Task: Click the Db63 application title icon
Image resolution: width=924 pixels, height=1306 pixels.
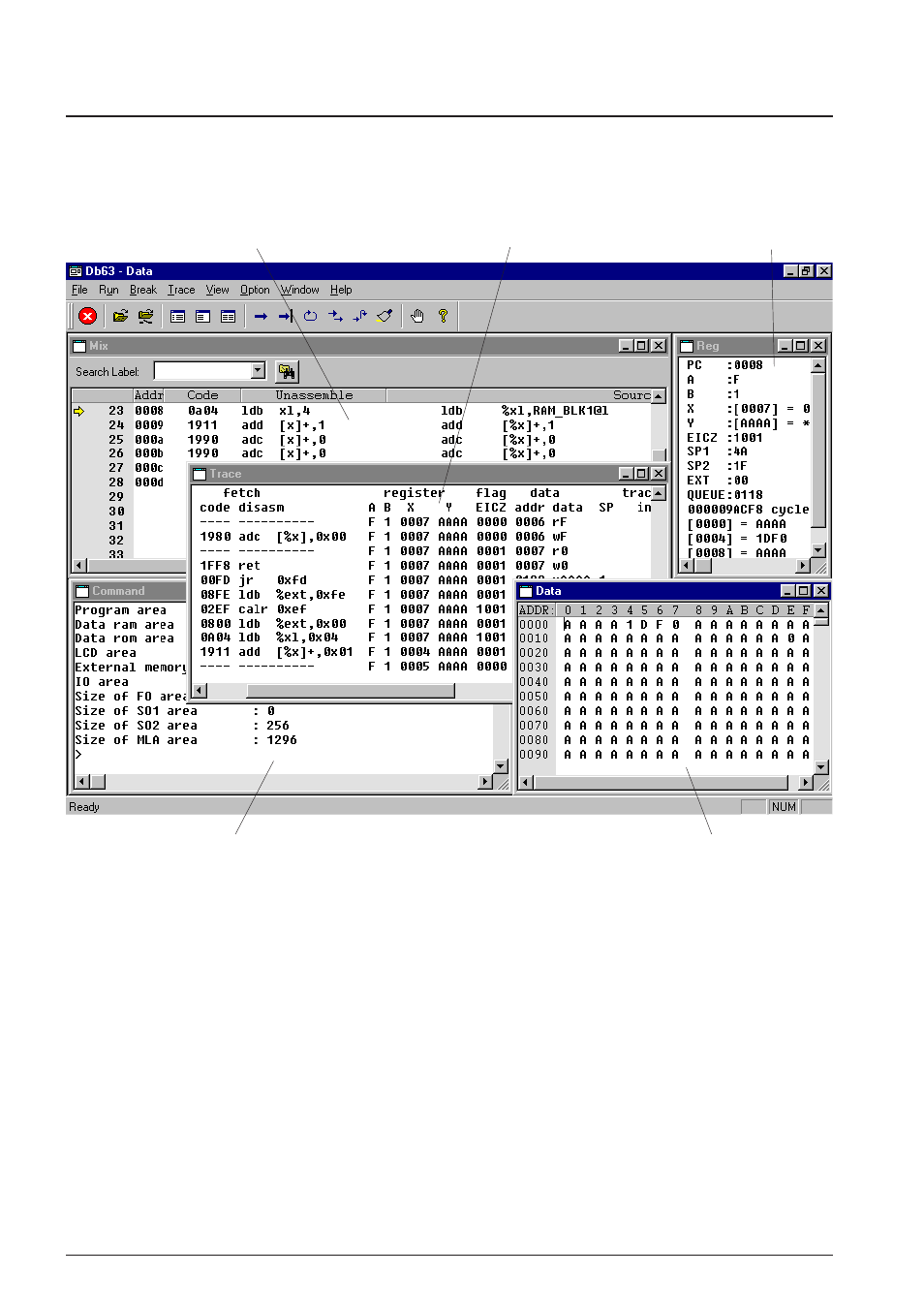Action: pos(76,271)
